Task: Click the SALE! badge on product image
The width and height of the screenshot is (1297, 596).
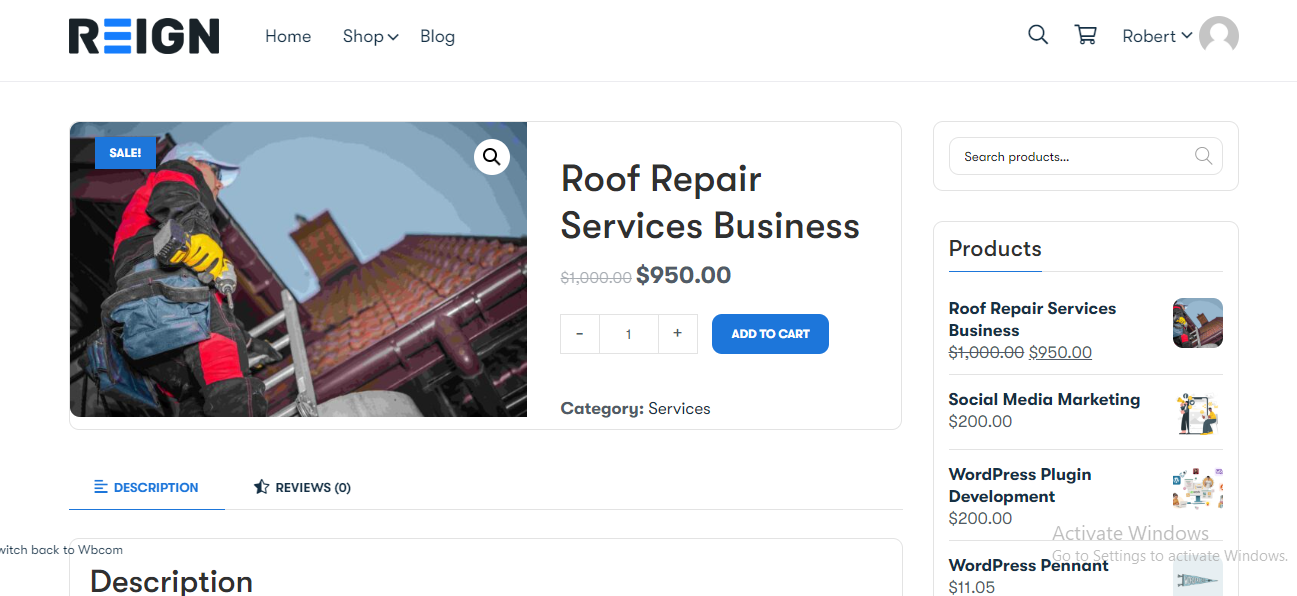Action: click(x=125, y=153)
